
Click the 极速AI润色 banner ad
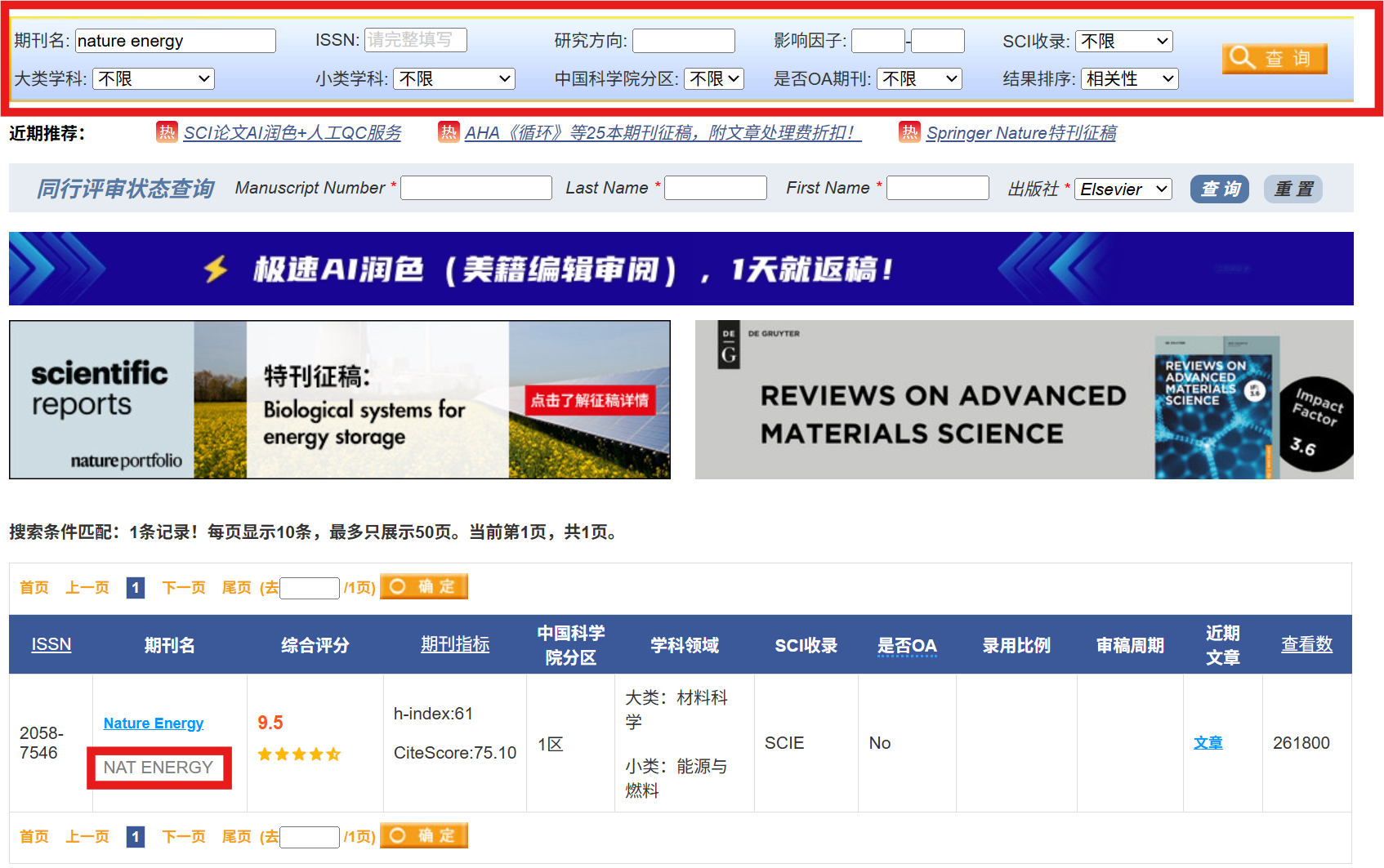[681, 269]
